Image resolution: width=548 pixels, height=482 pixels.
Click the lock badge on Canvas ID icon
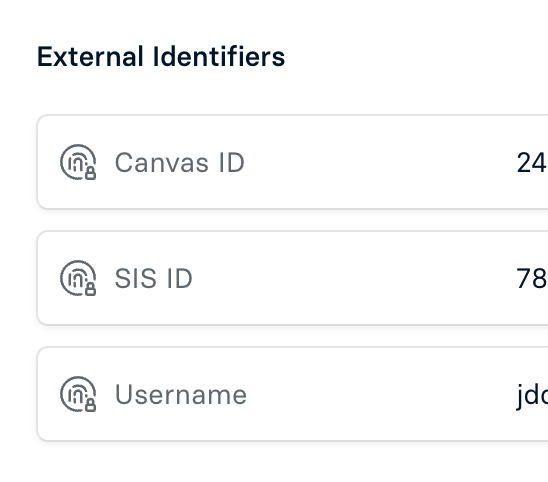(91, 173)
